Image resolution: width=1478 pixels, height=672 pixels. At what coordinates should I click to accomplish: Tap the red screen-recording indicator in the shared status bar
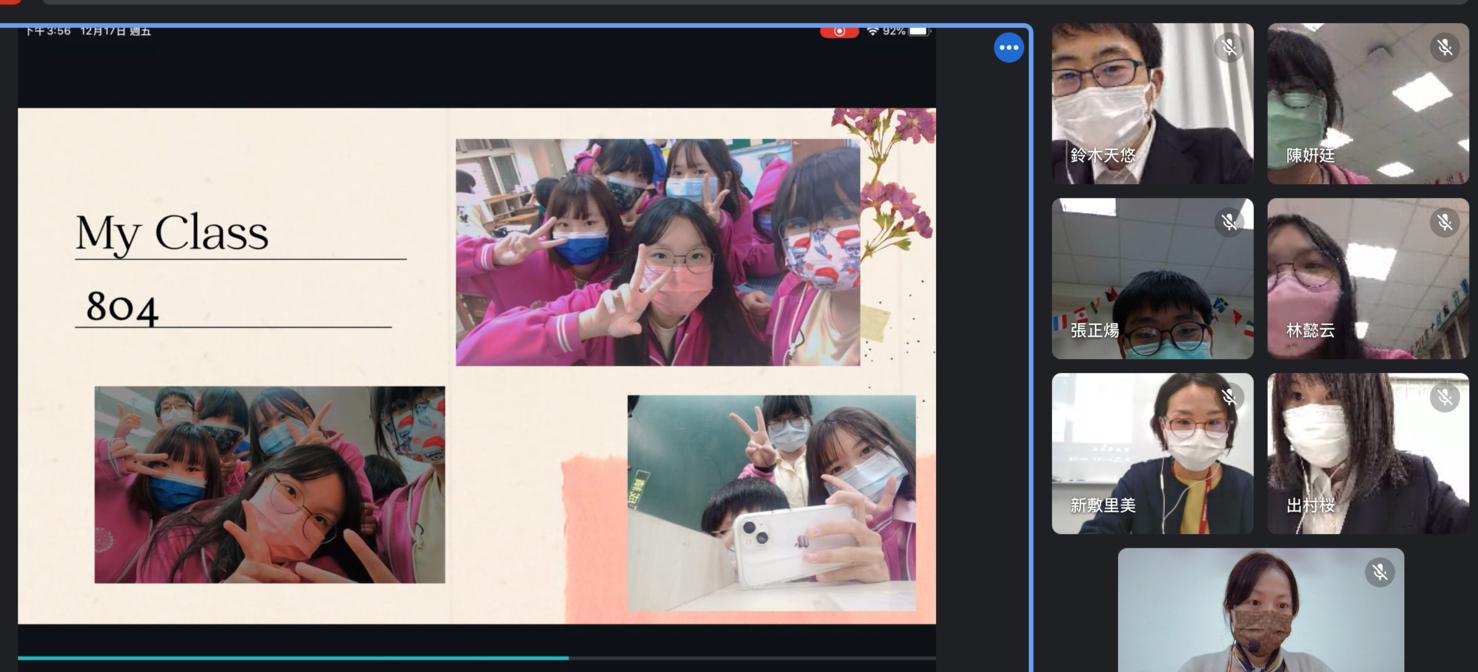[839, 31]
